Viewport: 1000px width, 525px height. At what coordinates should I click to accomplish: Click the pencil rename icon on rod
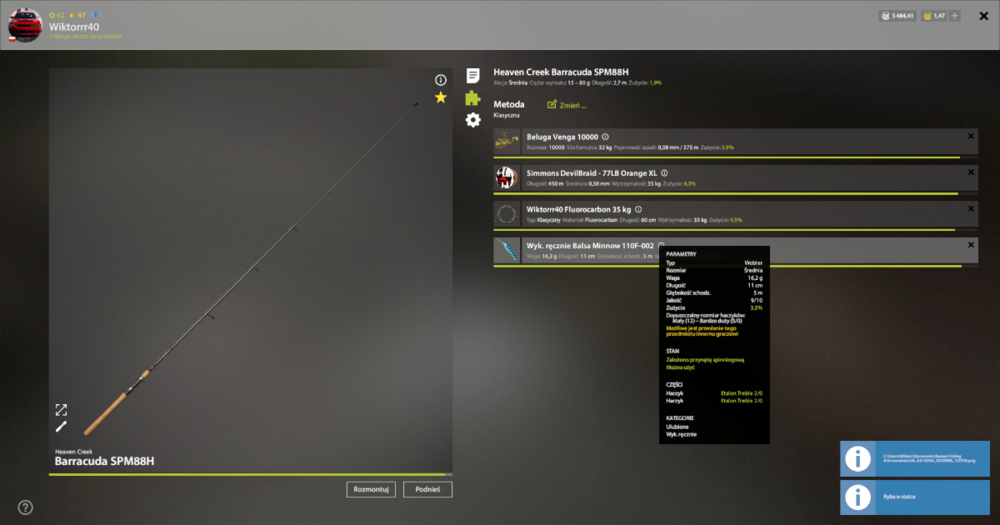(x=61, y=427)
